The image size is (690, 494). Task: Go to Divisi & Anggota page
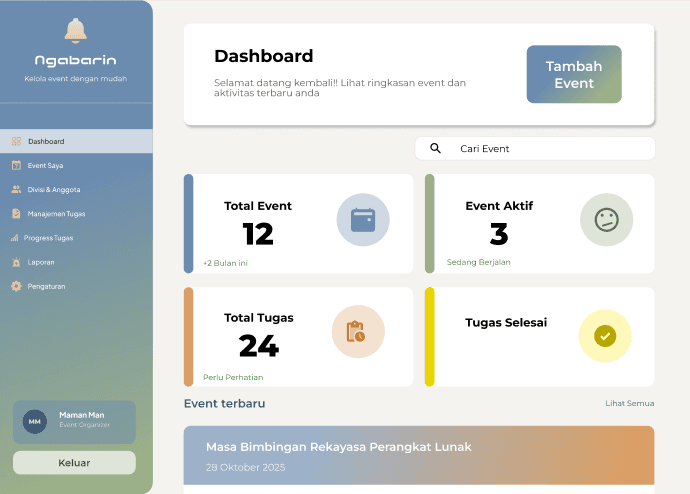point(76,190)
